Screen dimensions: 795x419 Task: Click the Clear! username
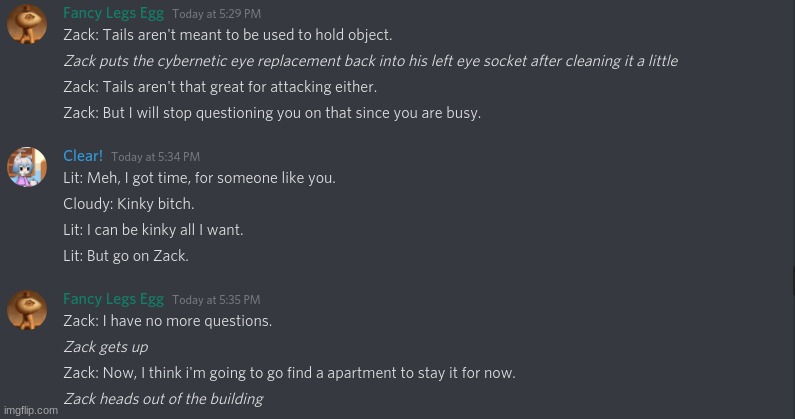pyautogui.click(x=83, y=156)
